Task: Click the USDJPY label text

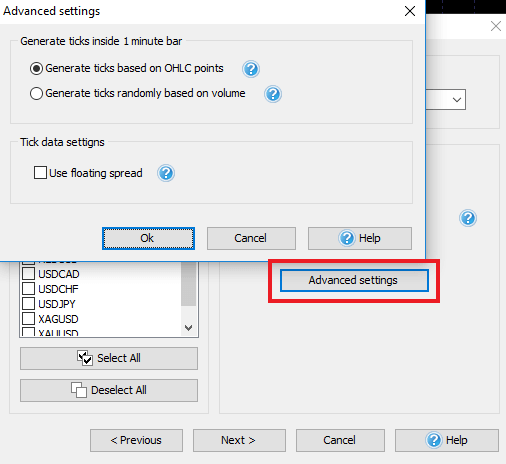Action: tap(57, 304)
